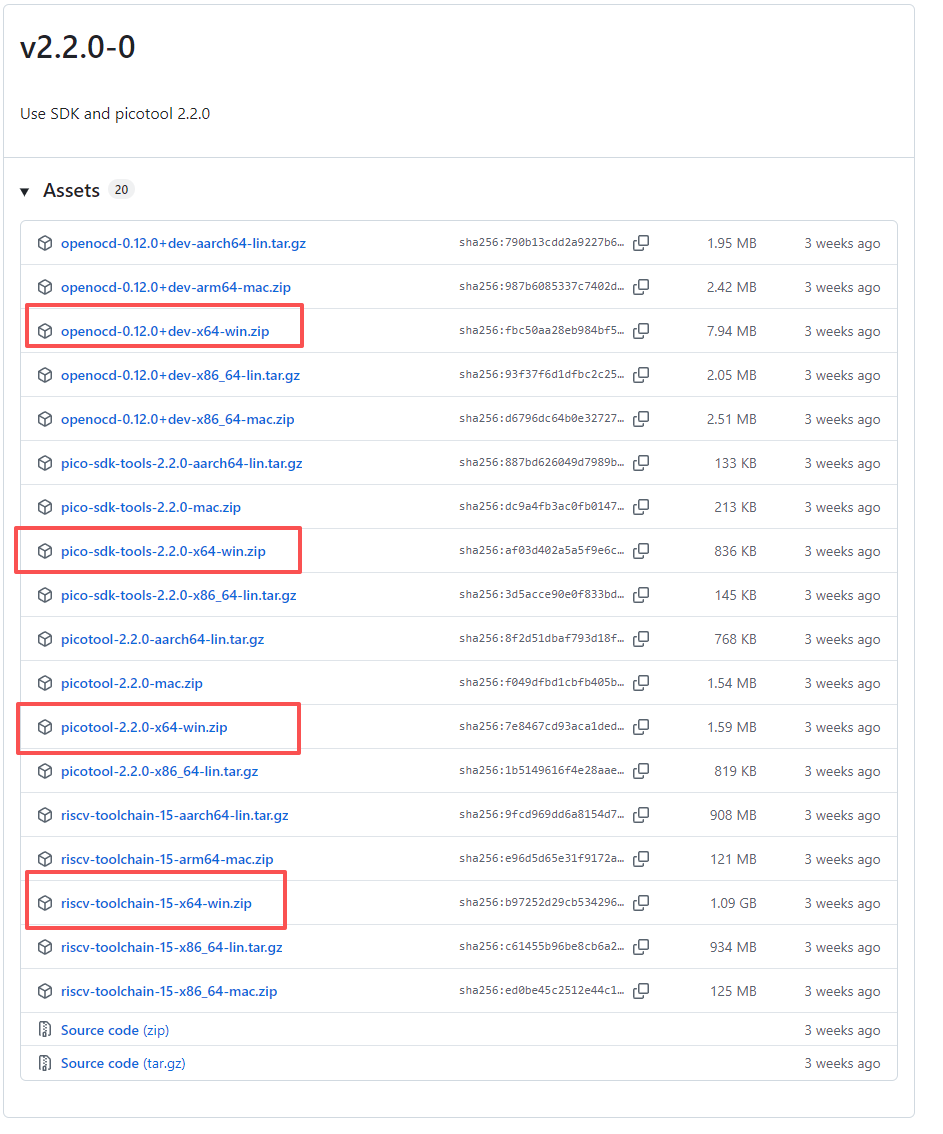The height and width of the screenshot is (1134, 943).
Task: Download riscv-toolchain-15-x64-win.zip
Action: point(156,903)
